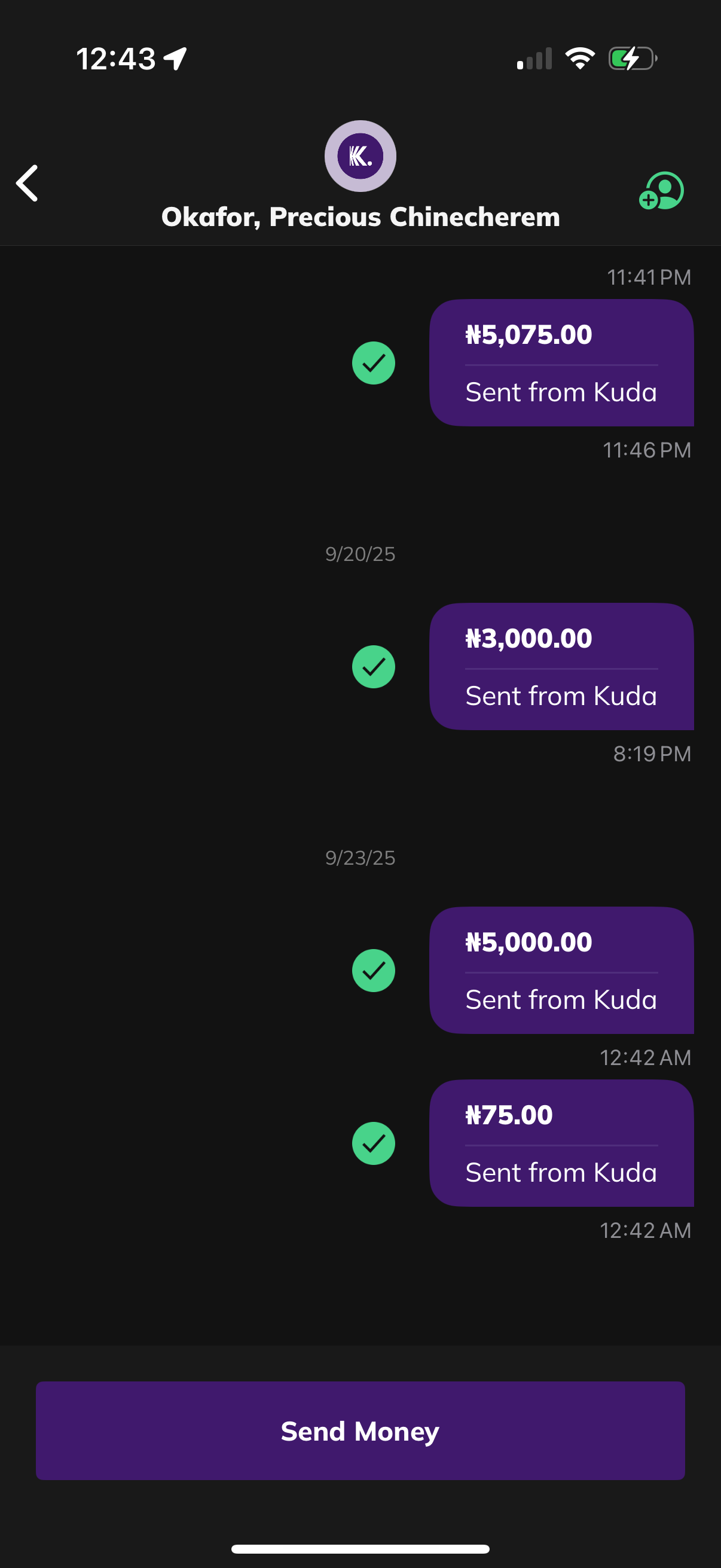721x1568 pixels.
Task: Tap the battery charging icon
Action: pos(632,59)
